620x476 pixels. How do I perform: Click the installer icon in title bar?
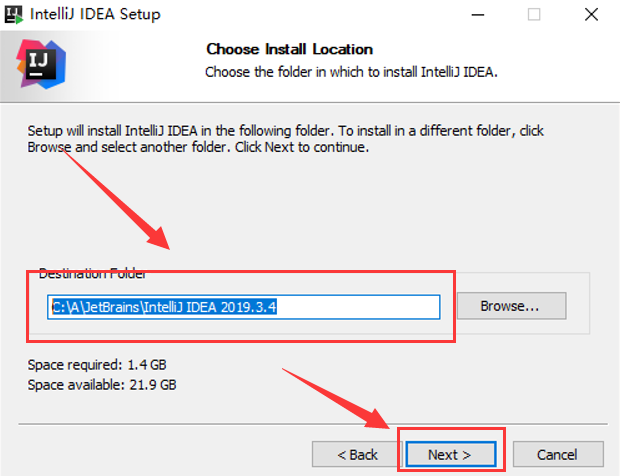pyautogui.click(x=13, y=15)
